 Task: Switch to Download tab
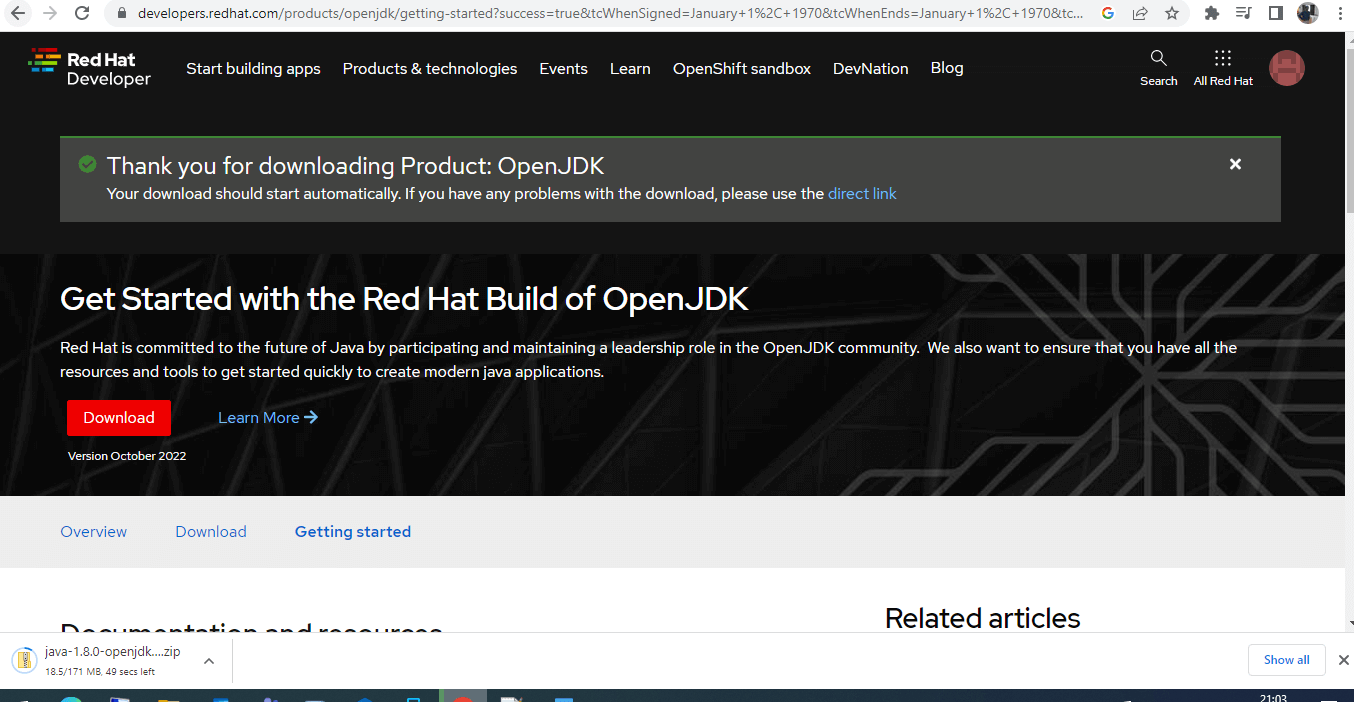[x=211, y=532]
